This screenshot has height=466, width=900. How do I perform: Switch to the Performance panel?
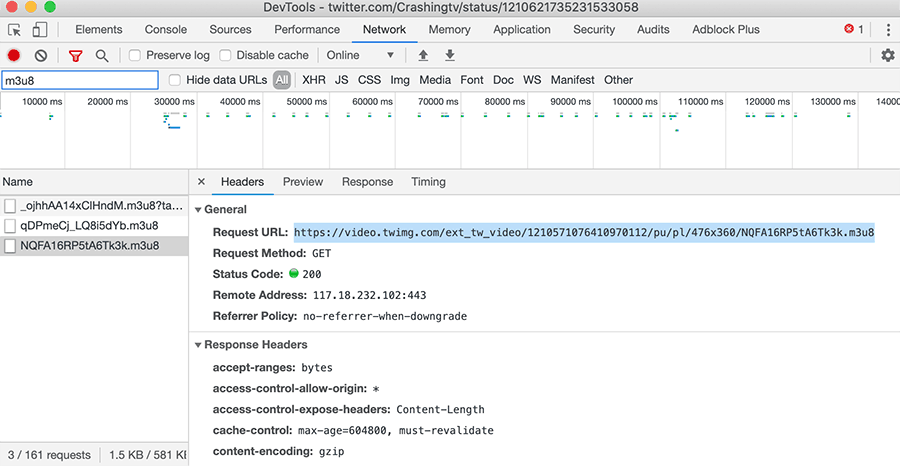(307, 30)
